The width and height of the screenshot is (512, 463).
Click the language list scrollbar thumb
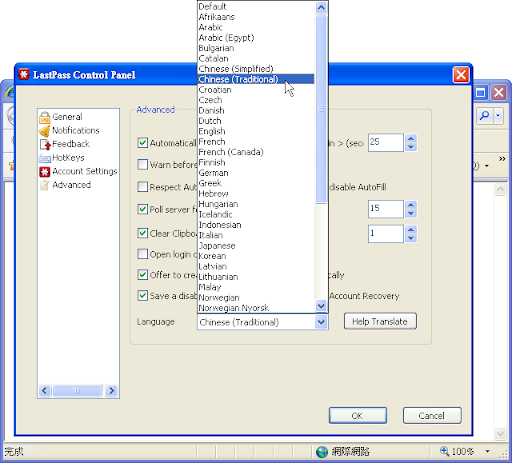(321, 108)
